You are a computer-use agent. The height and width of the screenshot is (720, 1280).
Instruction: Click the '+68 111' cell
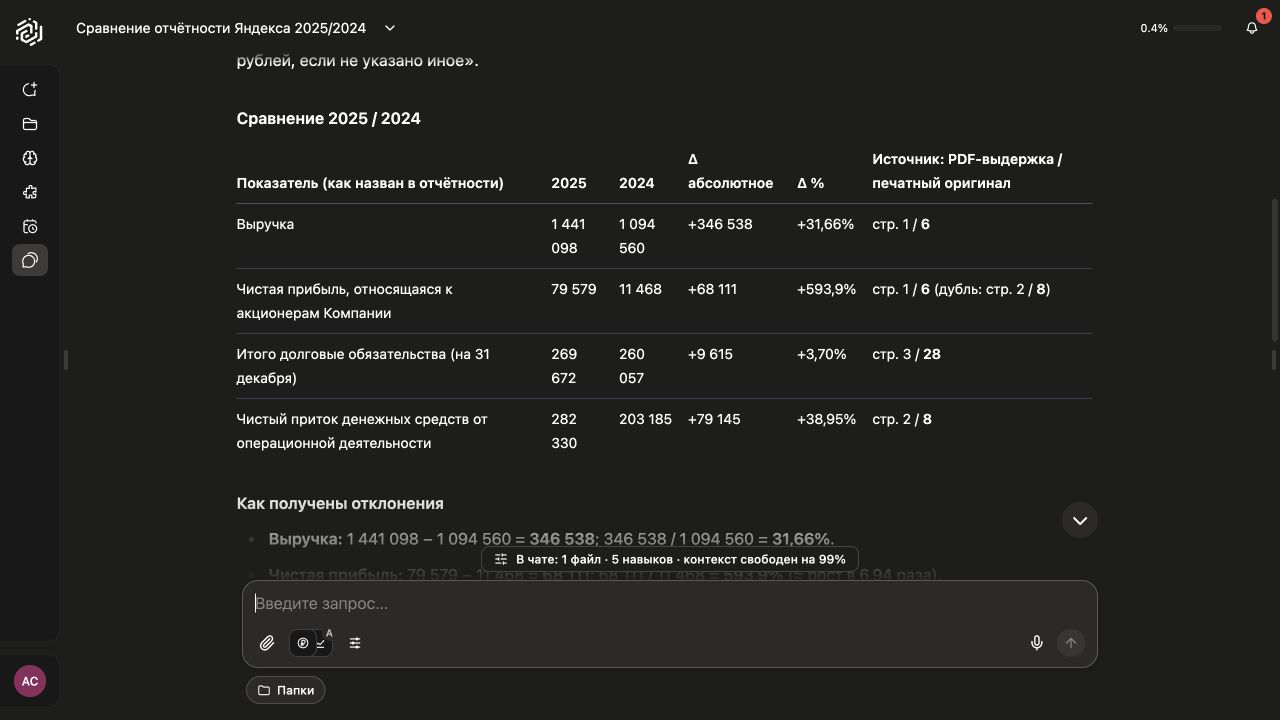pos(713,289)
